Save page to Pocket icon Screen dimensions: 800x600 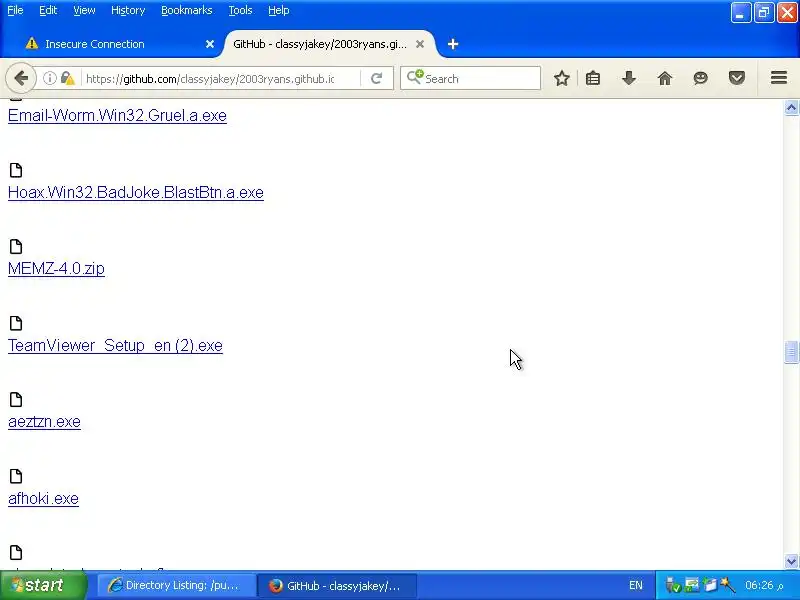737,78
